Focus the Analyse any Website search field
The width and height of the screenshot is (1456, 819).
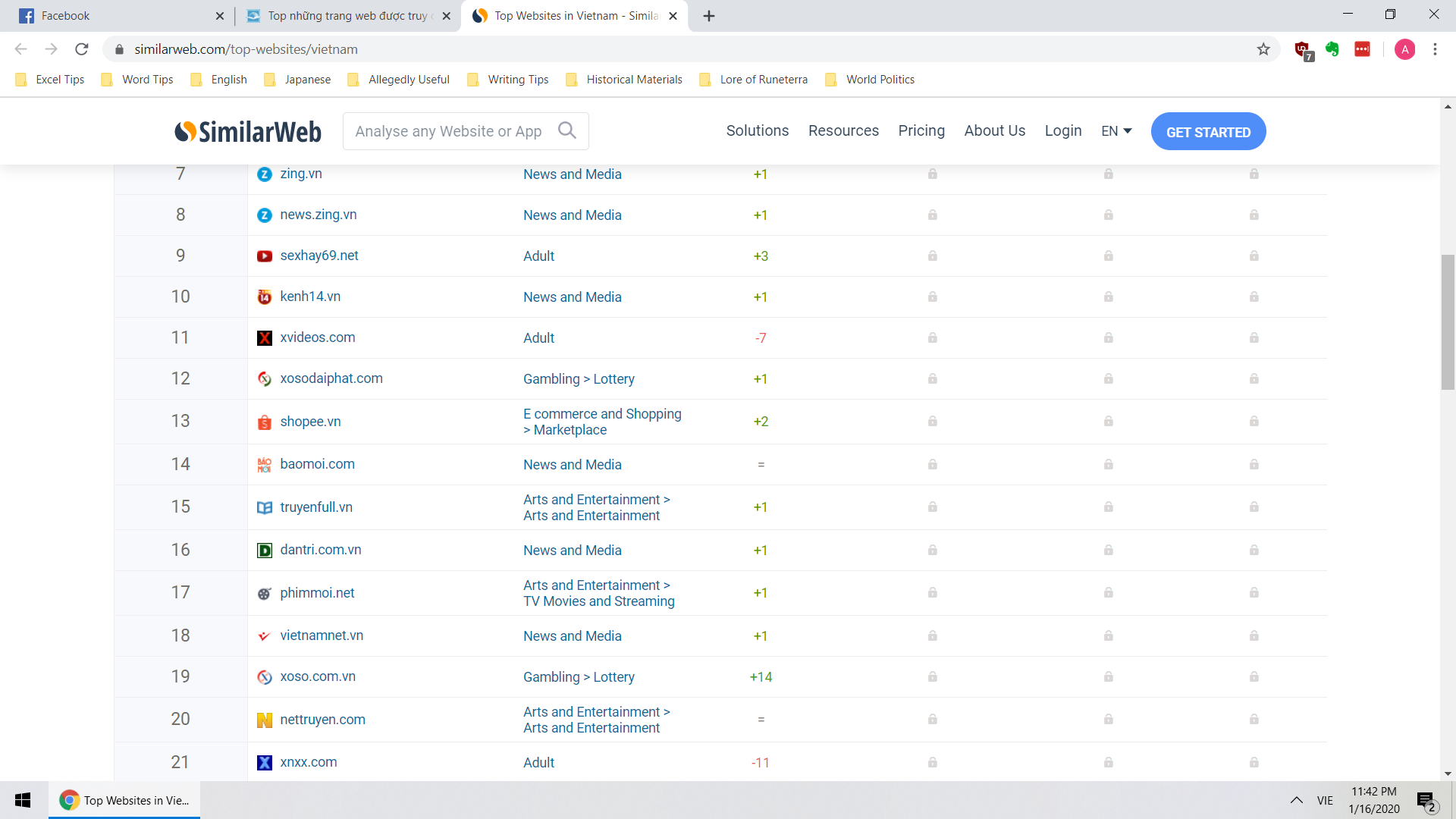pos(448,131)
